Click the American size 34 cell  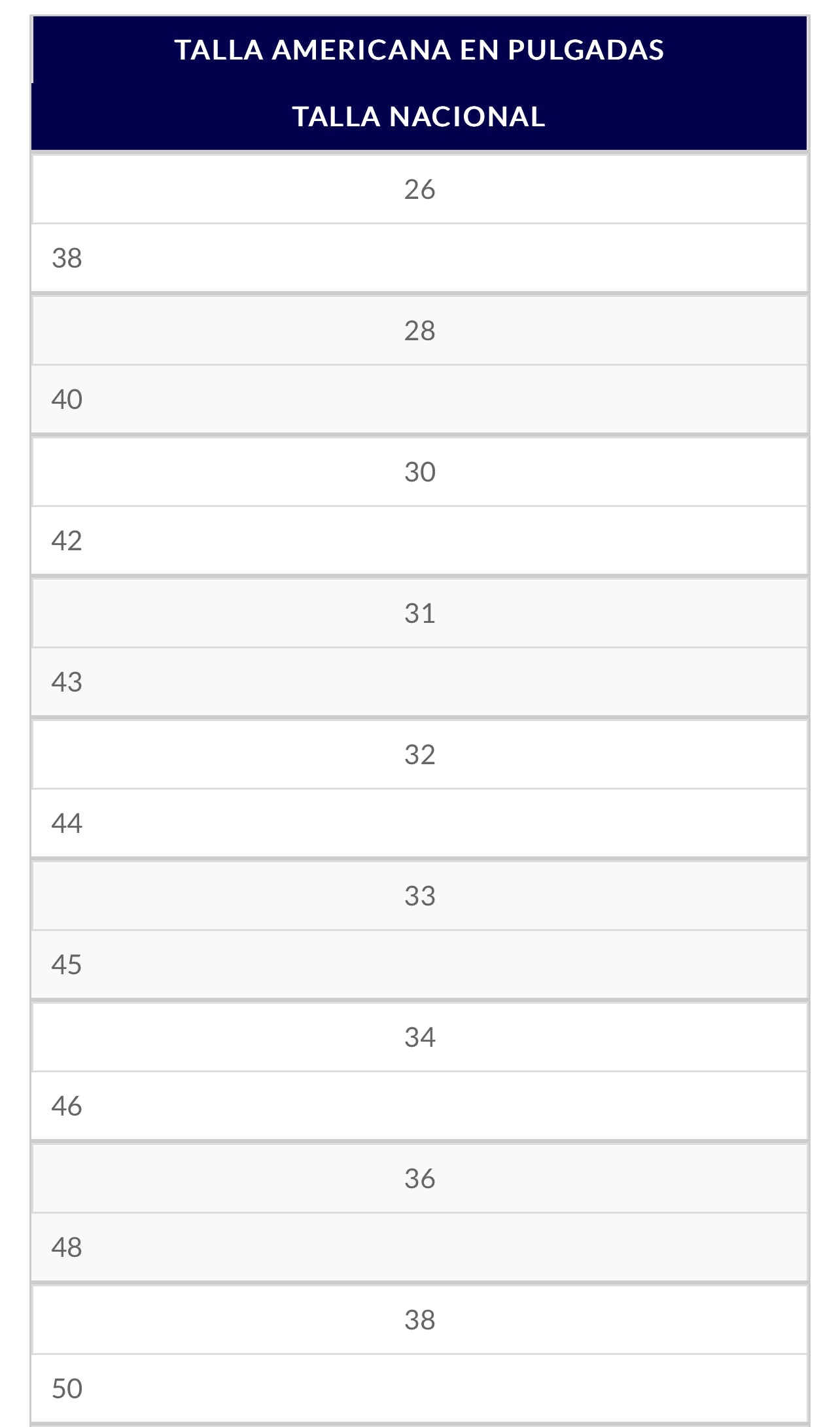click(419, 1037)
